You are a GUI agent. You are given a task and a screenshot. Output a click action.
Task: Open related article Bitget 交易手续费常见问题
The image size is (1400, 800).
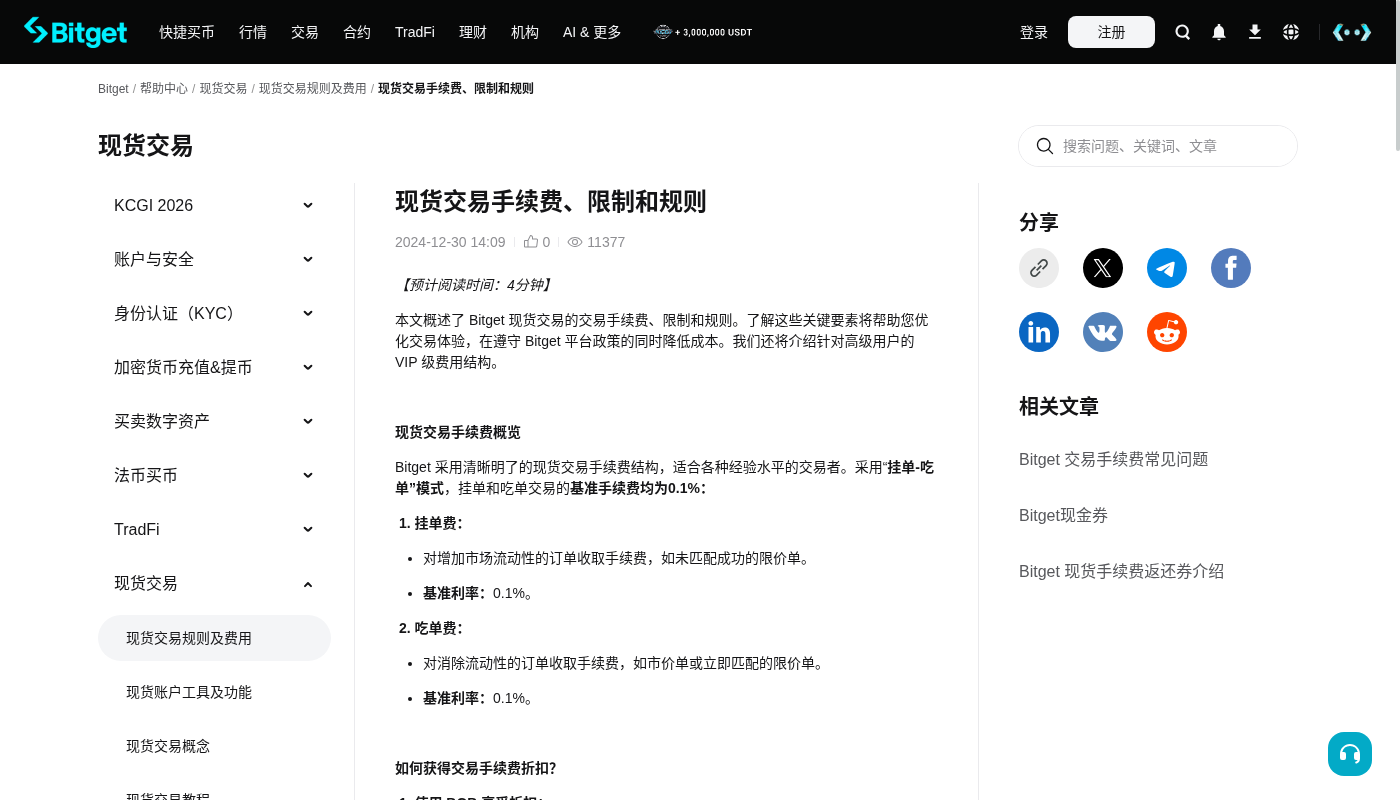(x=1114, y=459)
